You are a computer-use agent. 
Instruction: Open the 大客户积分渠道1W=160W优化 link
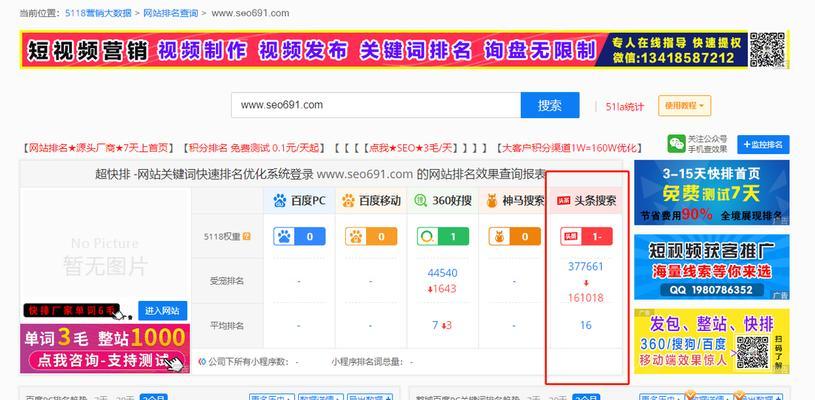569,148
